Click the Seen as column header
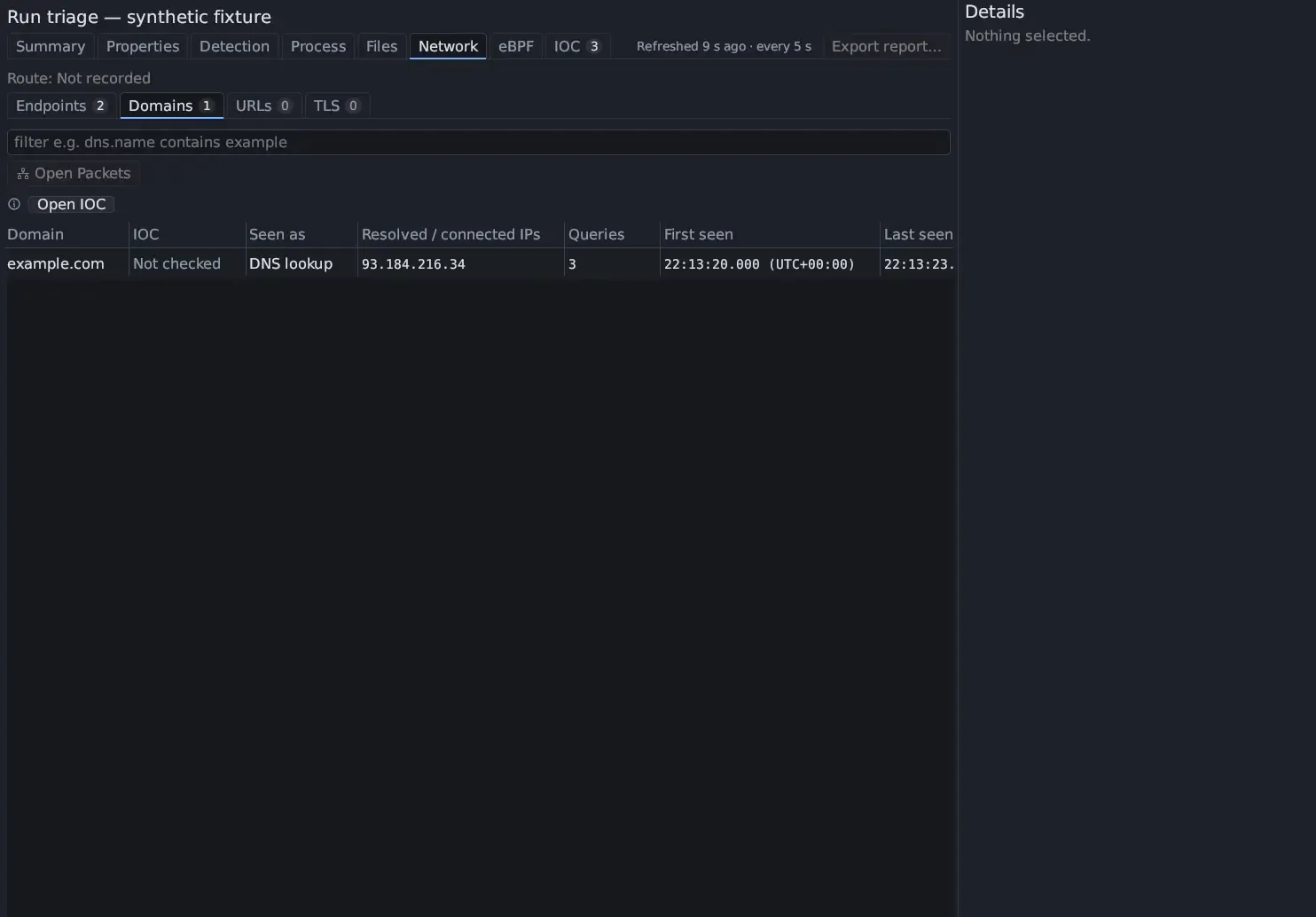 pyautogui.click(x=302, y=234)
